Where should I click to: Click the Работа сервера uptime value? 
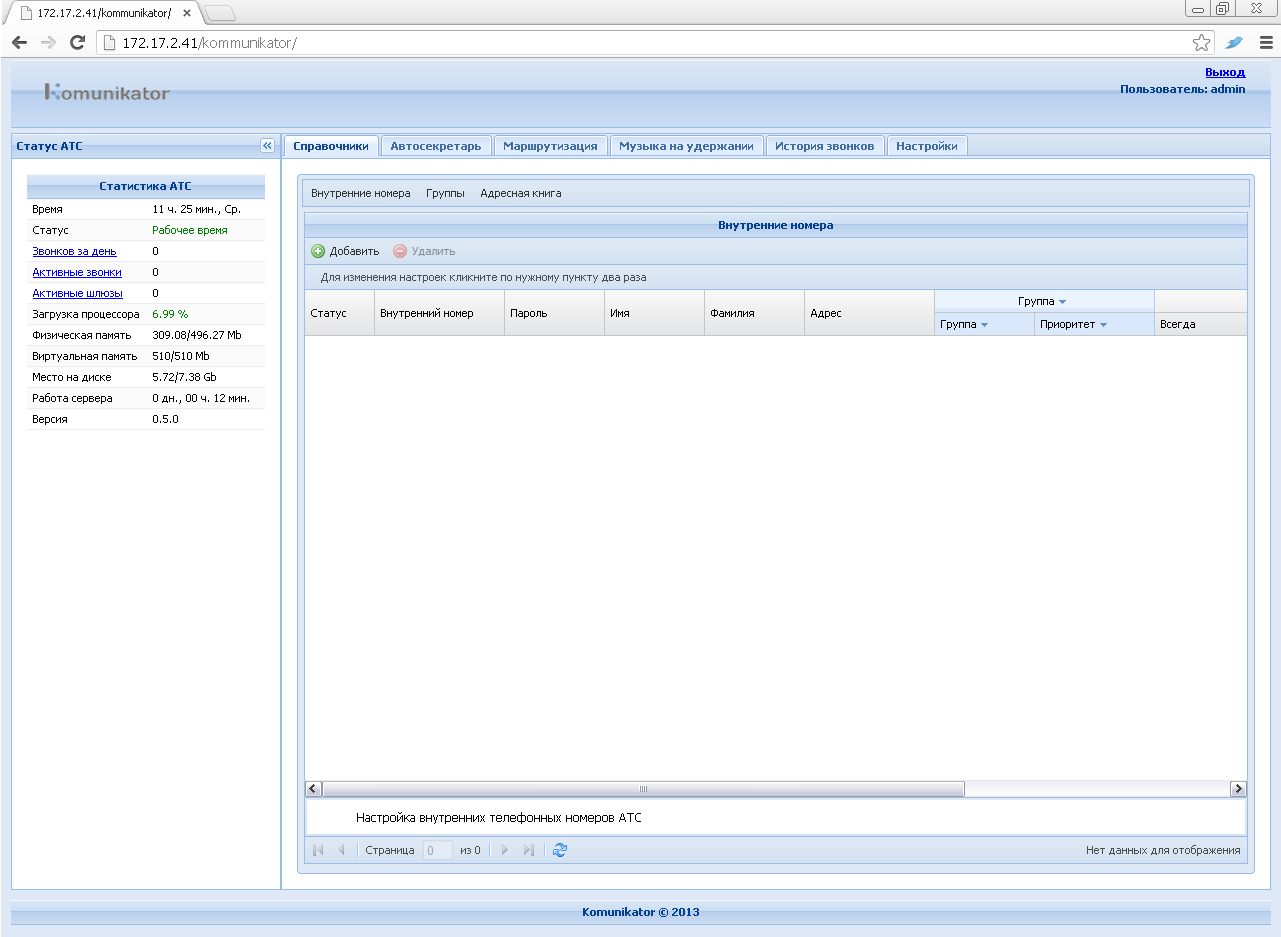201,398
